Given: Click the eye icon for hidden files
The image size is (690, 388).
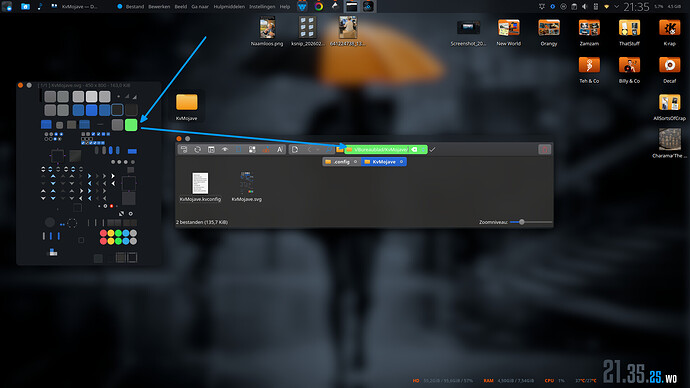Looking at the screenshot, I should tap(225, 150).
